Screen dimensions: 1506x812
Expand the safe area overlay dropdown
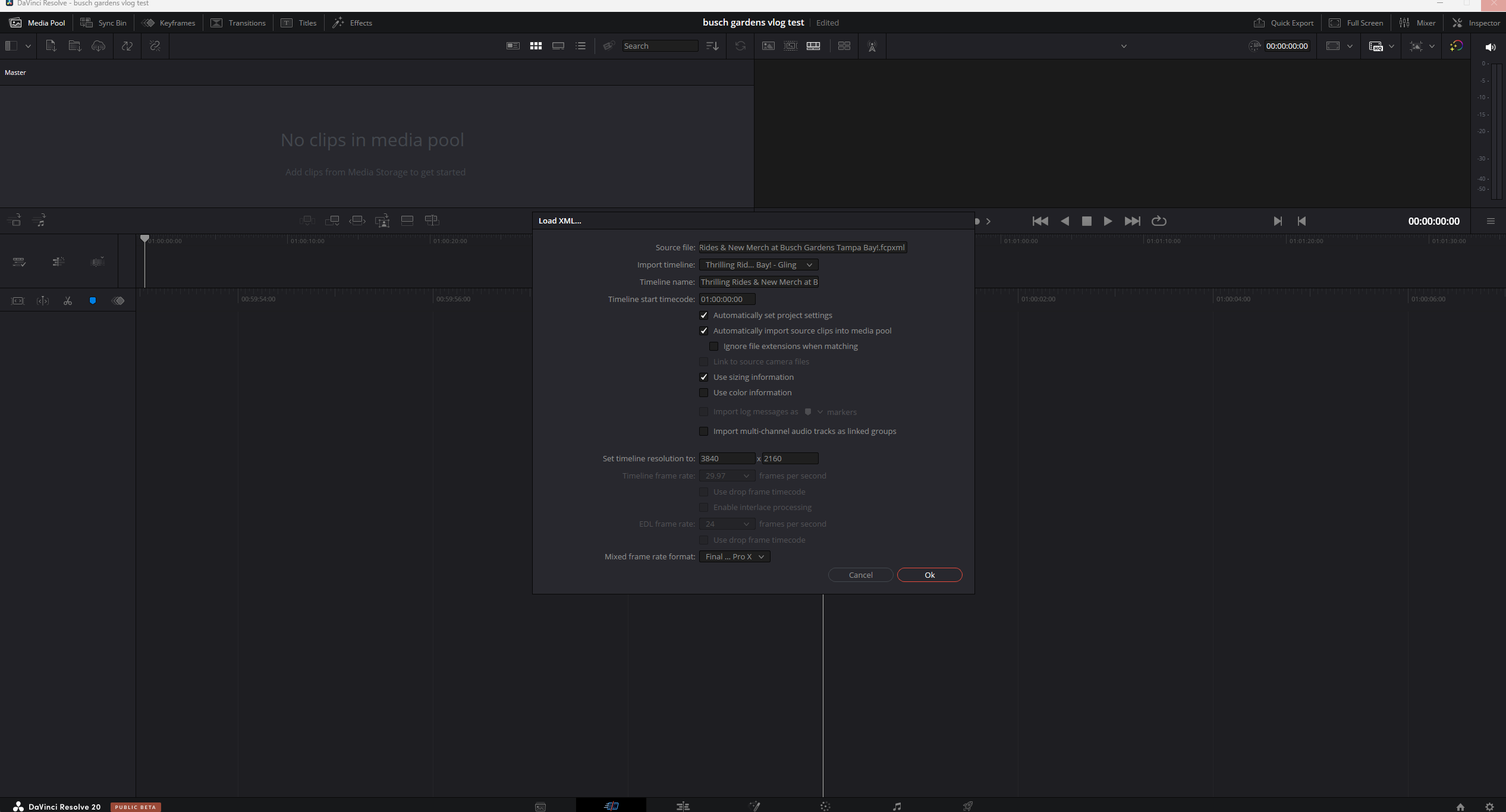coord(1432,46)
